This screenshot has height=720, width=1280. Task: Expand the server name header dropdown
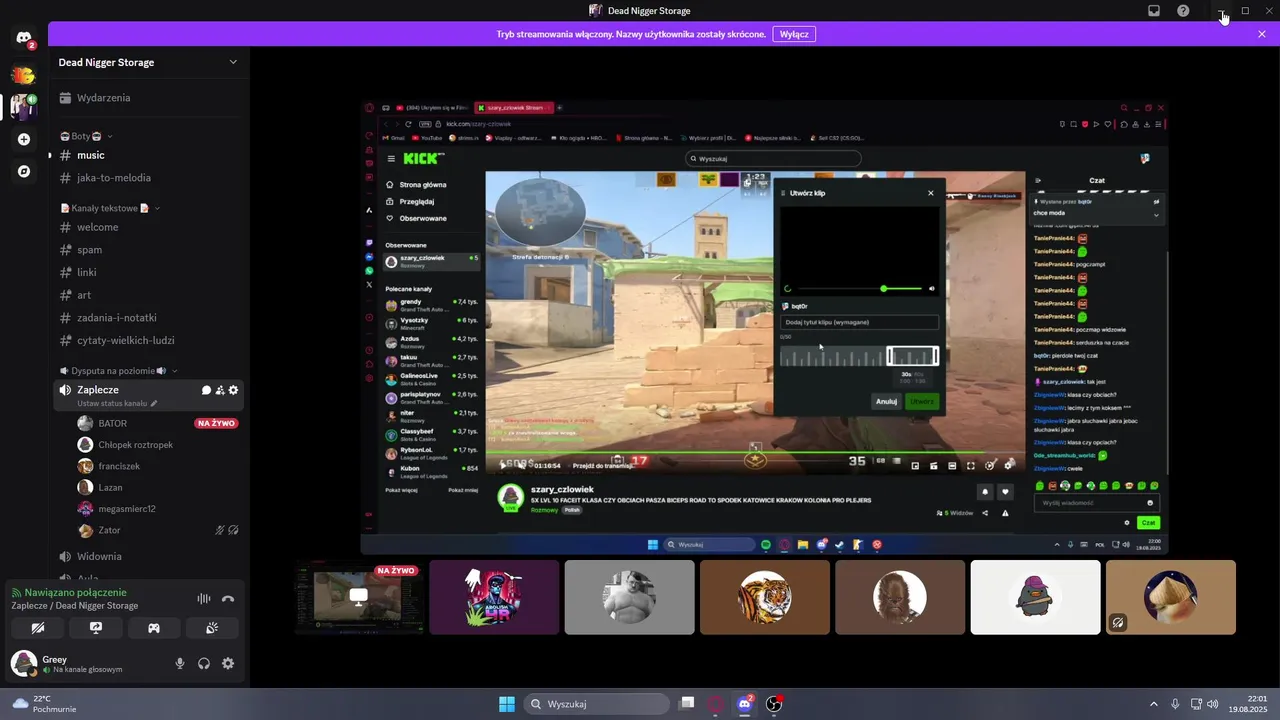[x=233, y=62]
